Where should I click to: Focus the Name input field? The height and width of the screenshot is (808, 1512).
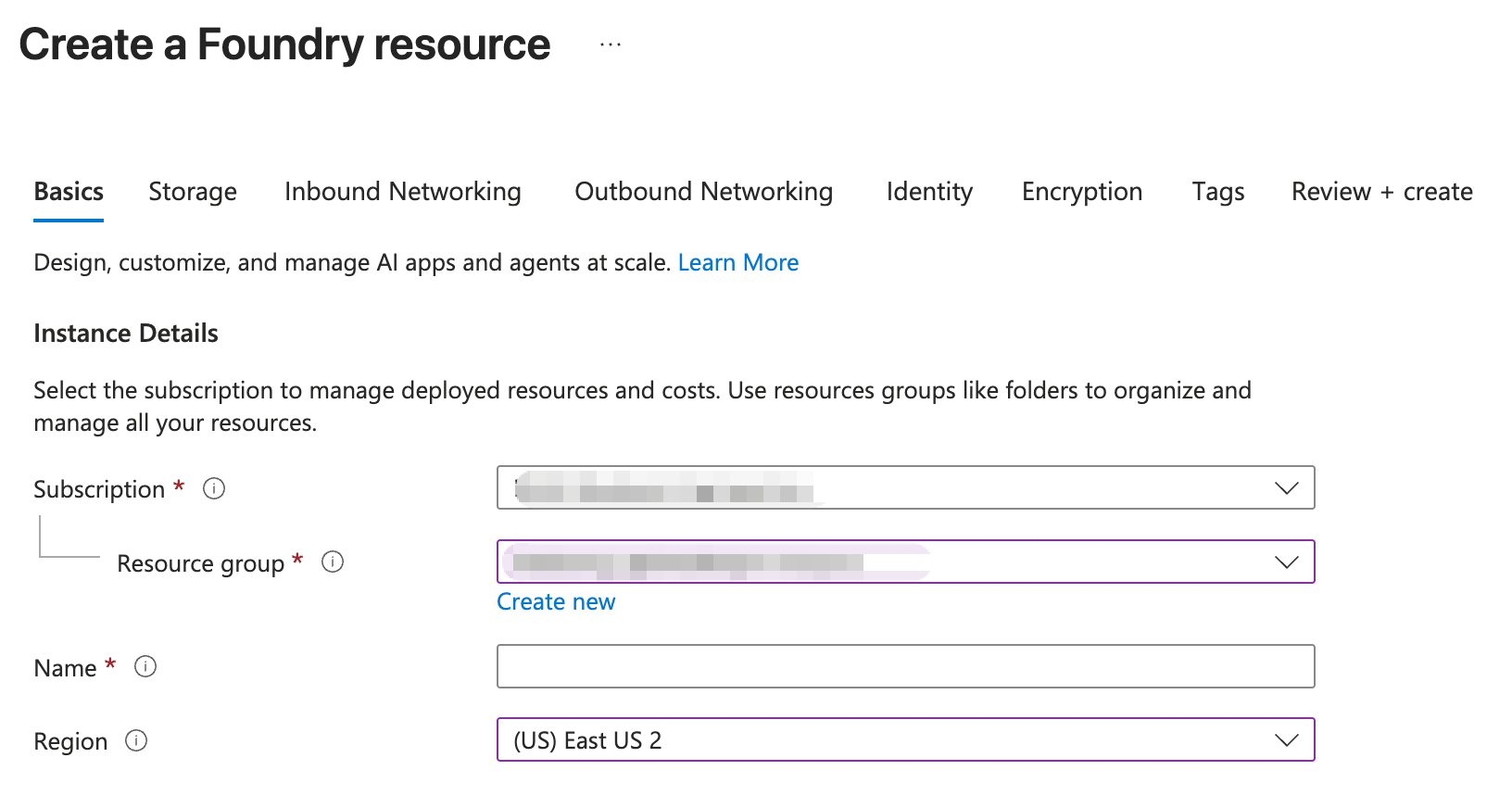click(x=905, y=666)
